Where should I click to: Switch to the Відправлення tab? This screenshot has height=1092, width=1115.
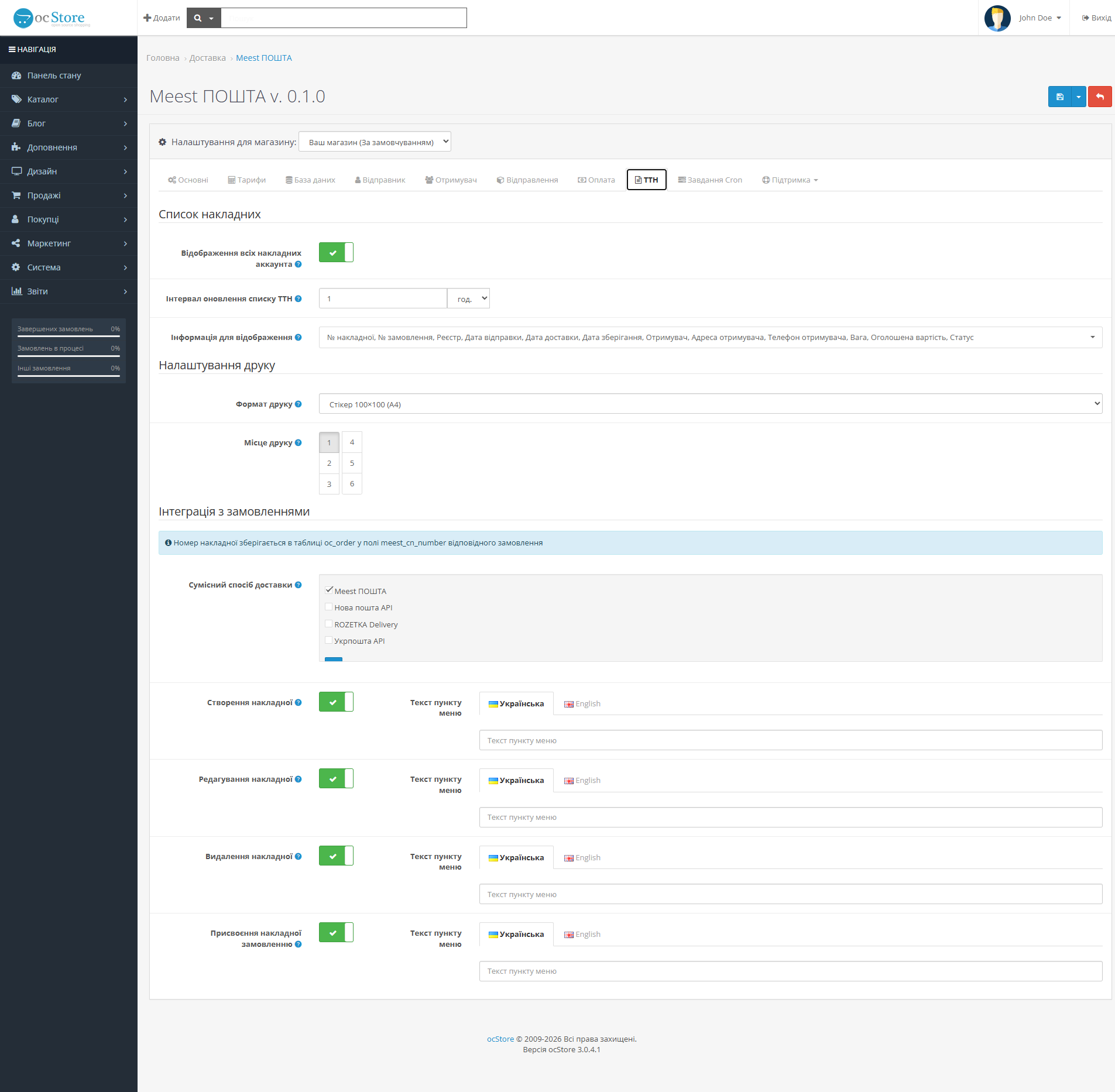(x=527, y=180)
